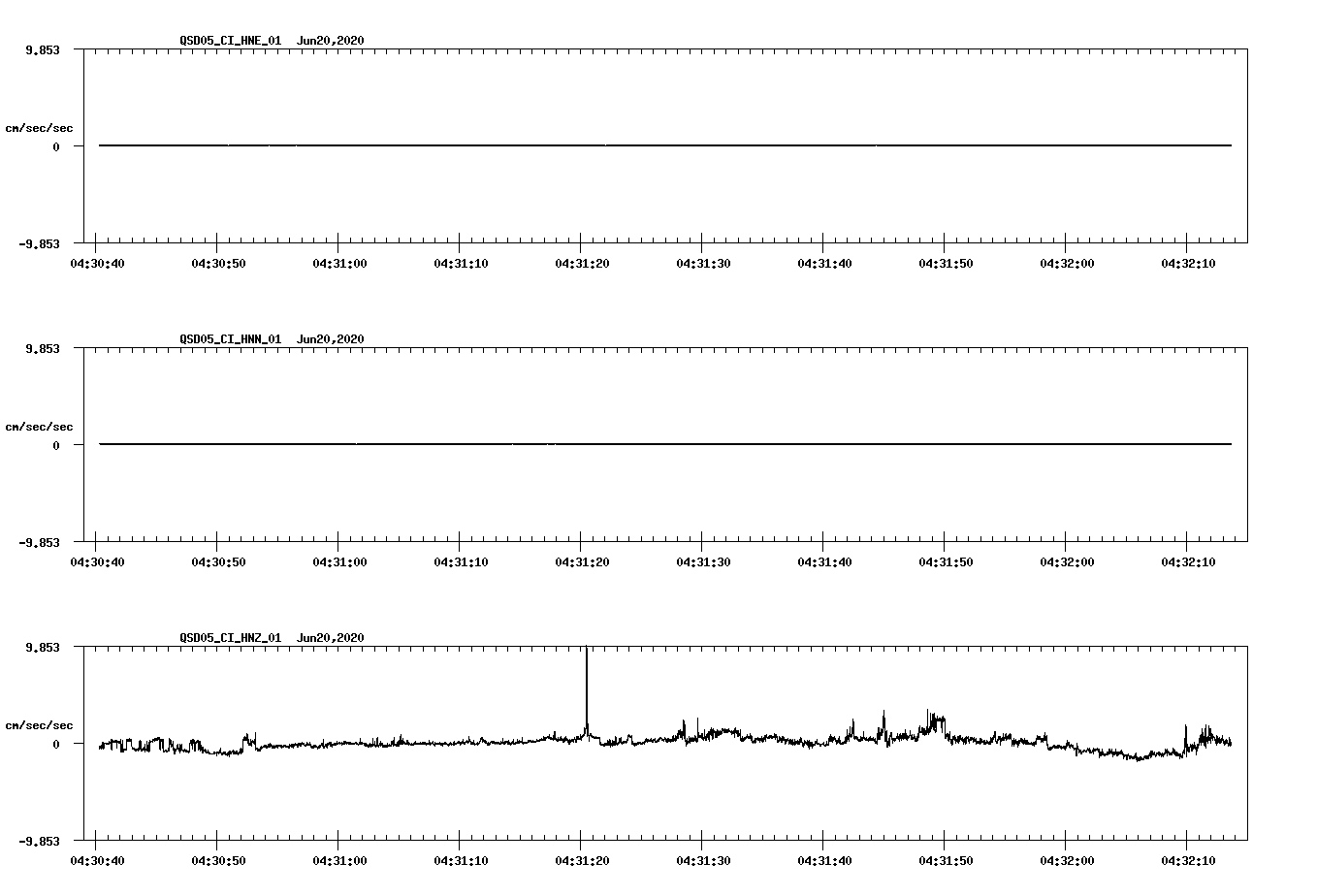Click the -9.853 lower limit of HNZ plot
Image resolution: width=1317 pixels, height=896 pixels.
coord(40,842)
